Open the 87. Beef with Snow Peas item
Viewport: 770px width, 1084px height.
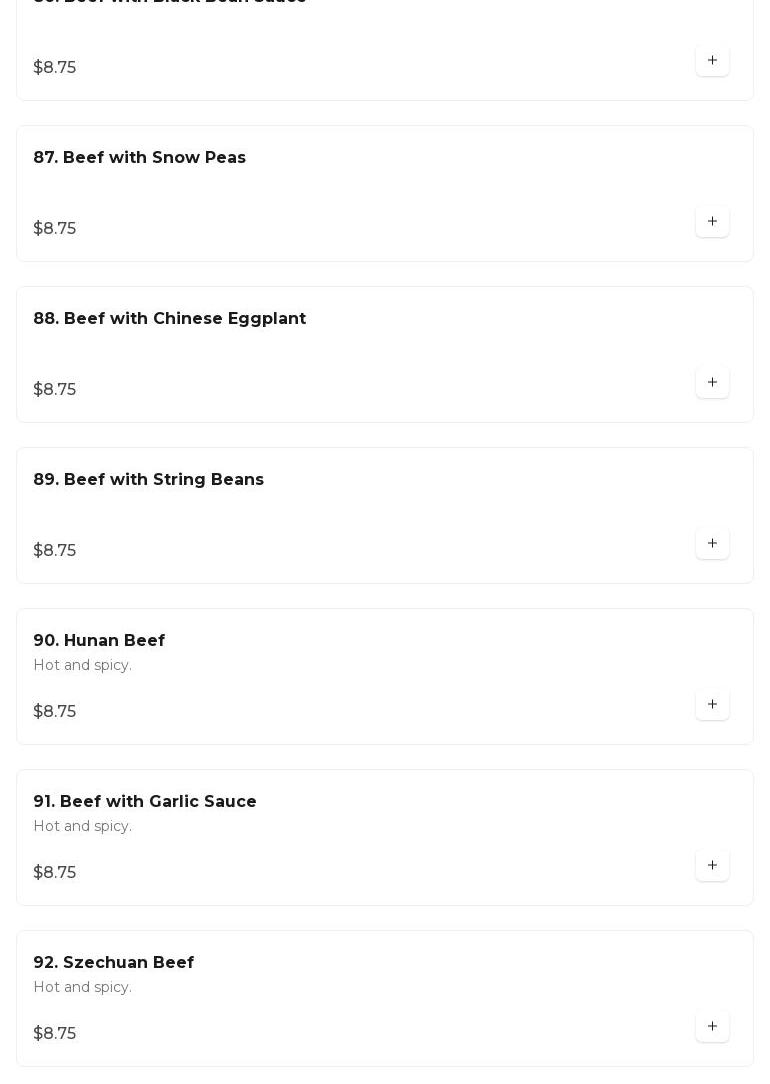(139, 158)
